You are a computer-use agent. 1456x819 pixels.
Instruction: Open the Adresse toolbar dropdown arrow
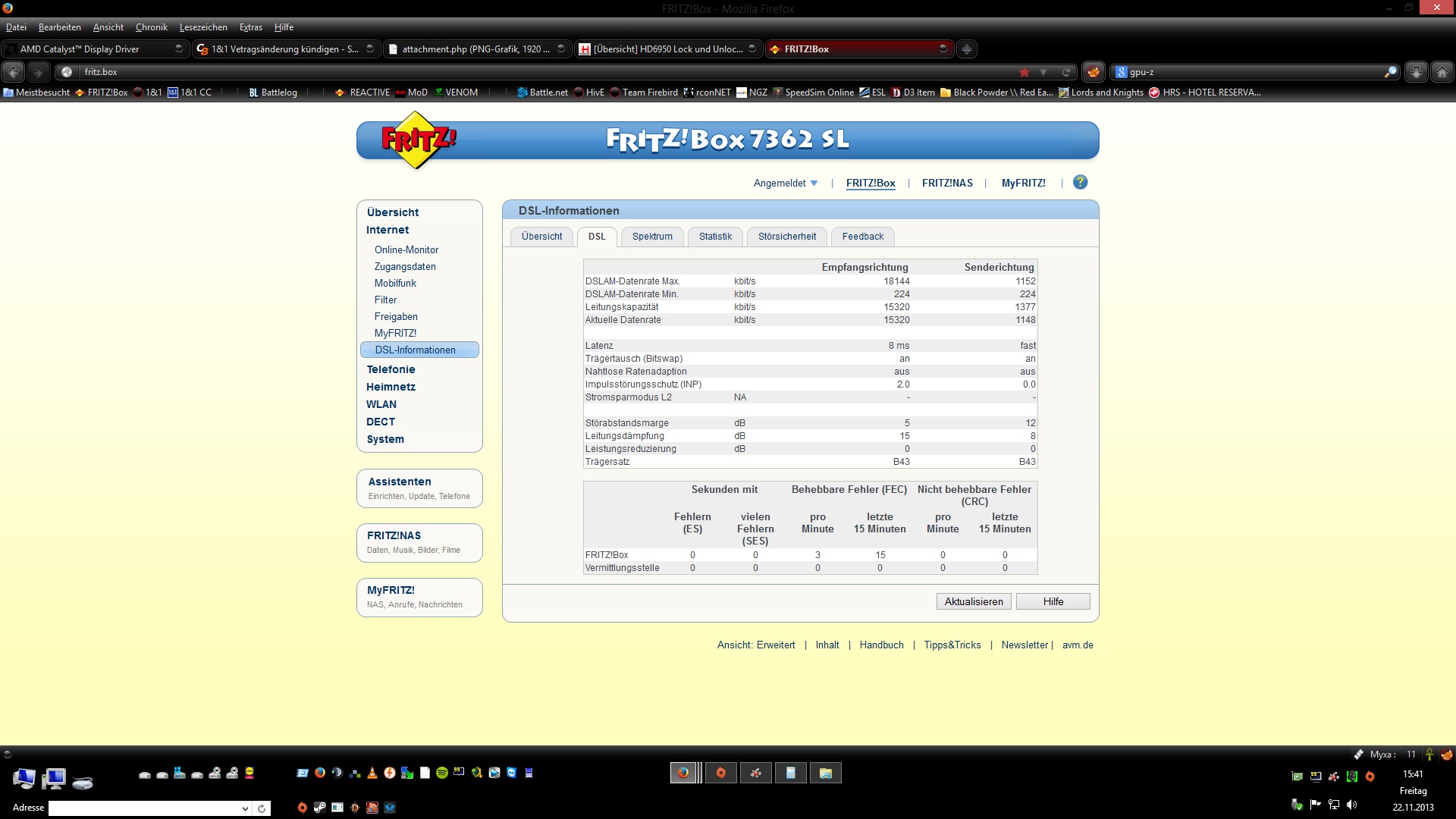coord(245,808)
